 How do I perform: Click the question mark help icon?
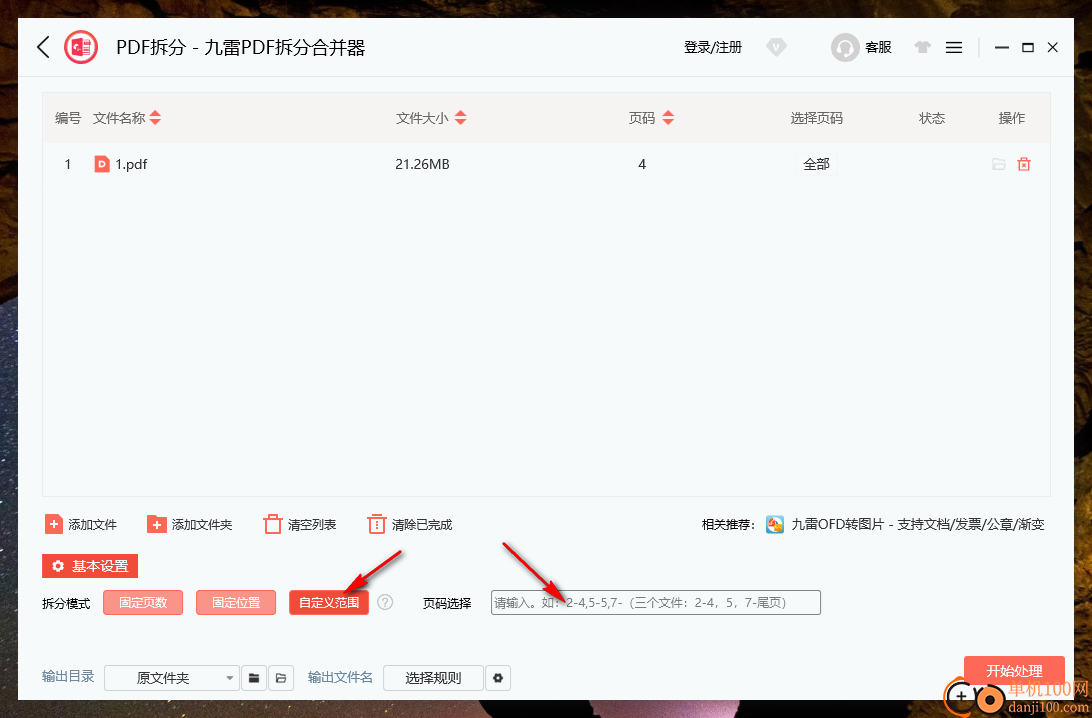[385, 602]
